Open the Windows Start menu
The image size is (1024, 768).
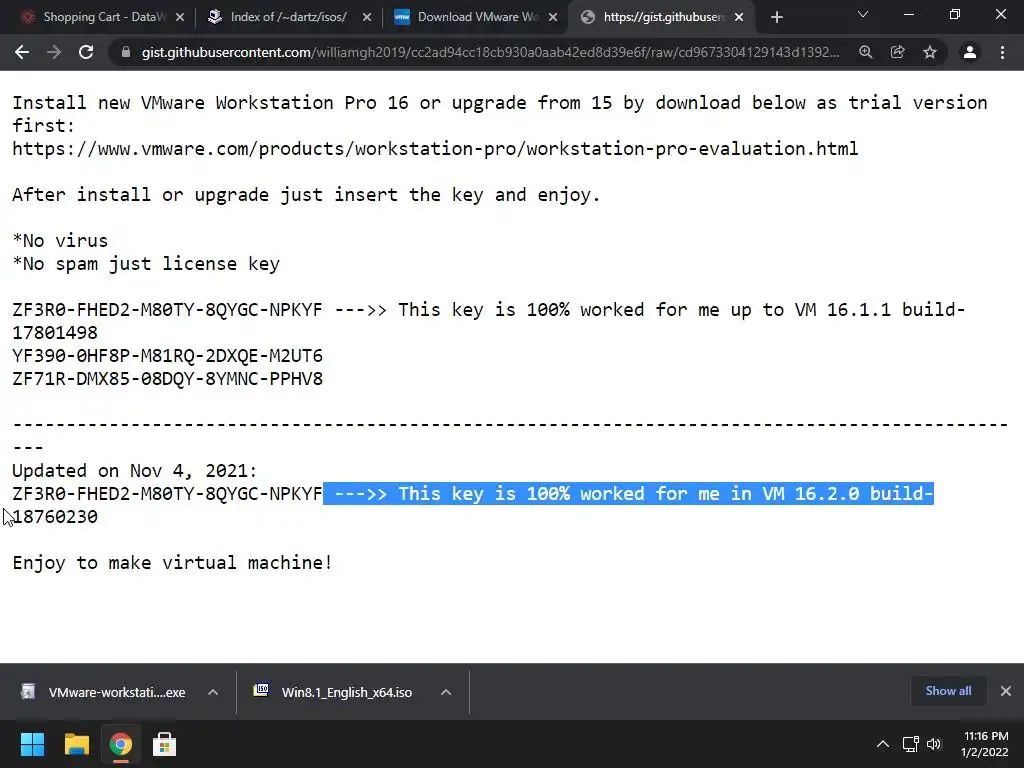[32, 744]
